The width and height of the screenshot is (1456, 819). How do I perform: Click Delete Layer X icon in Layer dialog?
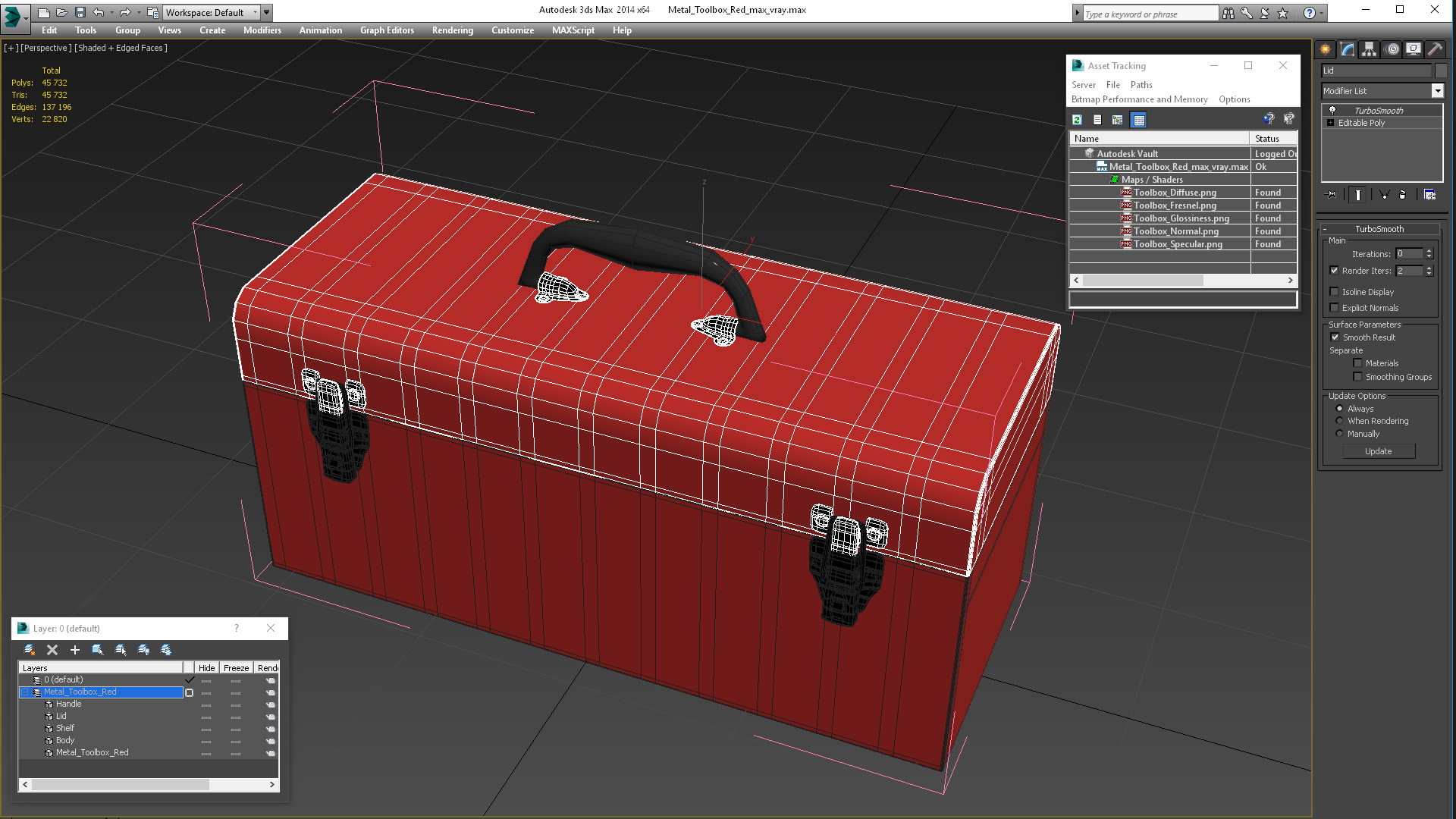[x=52, y=650]
